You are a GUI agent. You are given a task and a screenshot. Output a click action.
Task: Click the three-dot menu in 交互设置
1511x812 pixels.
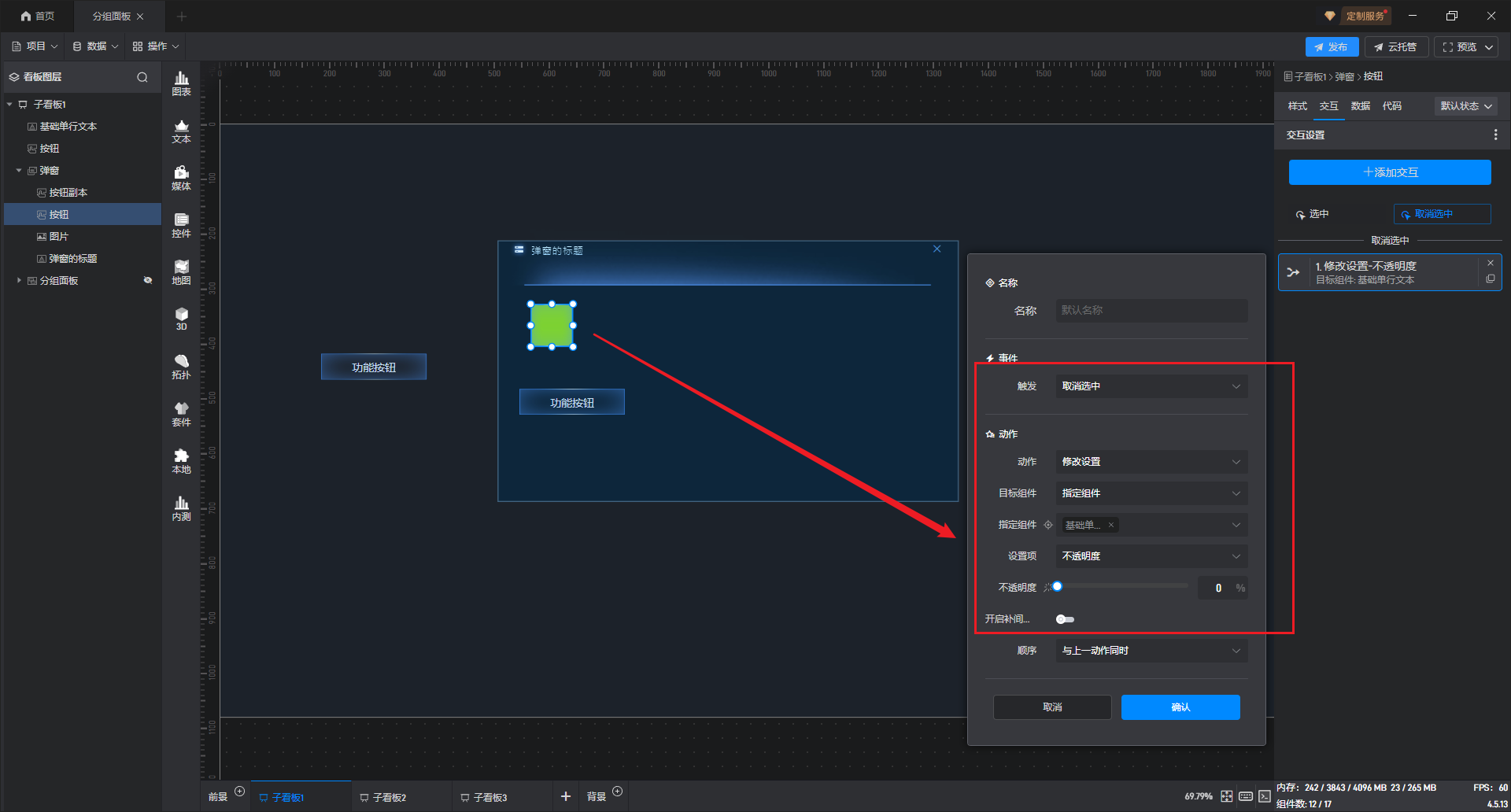[x=1495, y=135]
